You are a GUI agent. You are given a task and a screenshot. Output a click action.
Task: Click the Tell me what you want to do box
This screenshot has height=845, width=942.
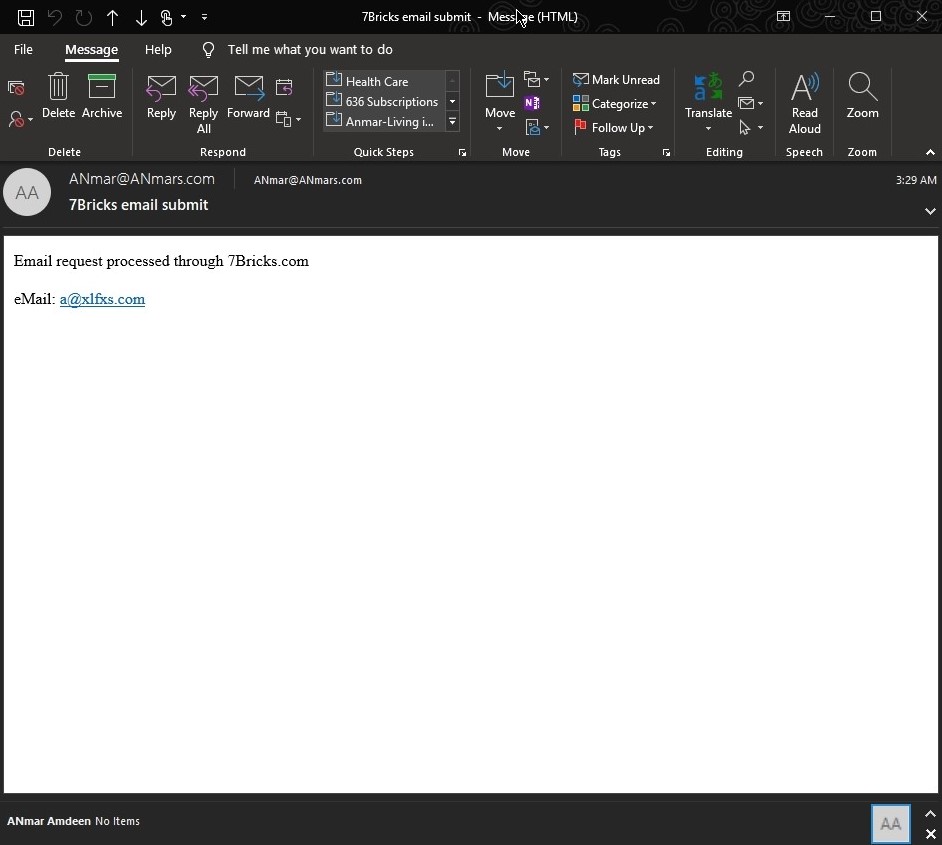(310, 50)
